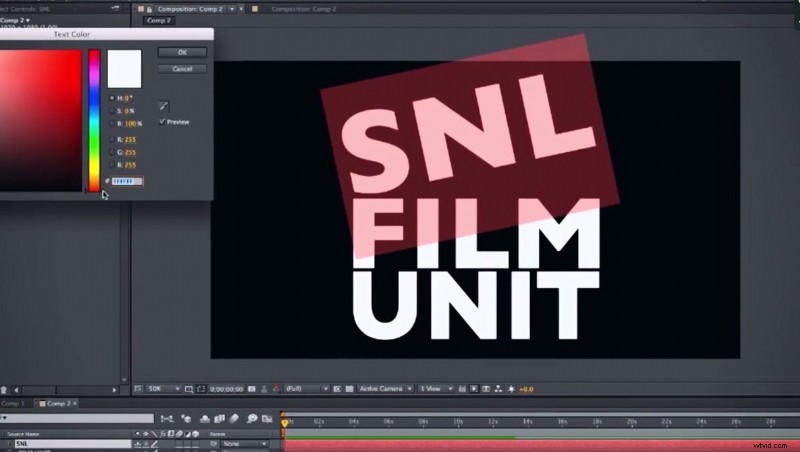The image size is (800, 452).
Task: Toggle the motion blur icon in timeline toolbar
Action: [236, 420]
